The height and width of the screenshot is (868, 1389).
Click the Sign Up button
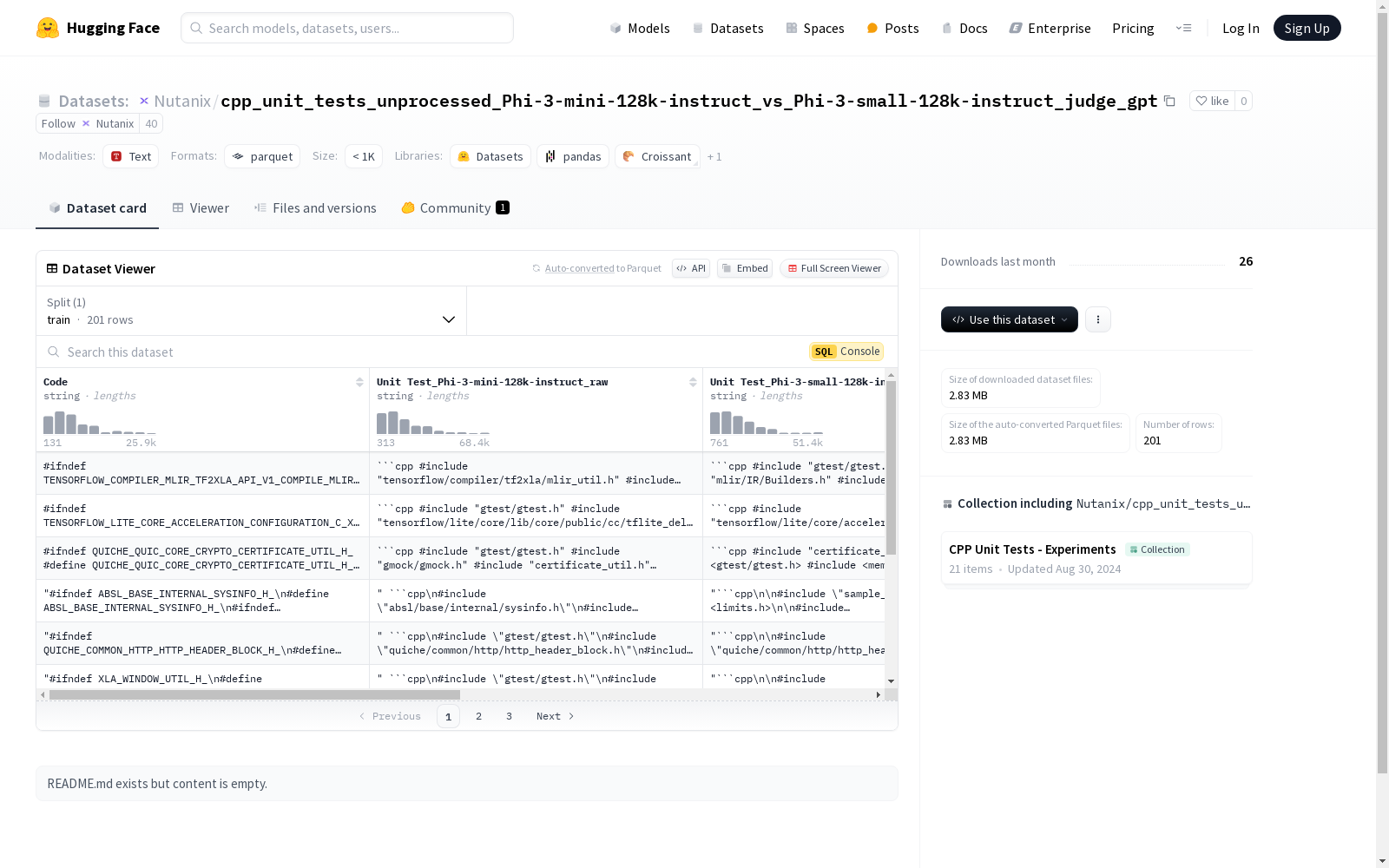tap(1307, 28)
